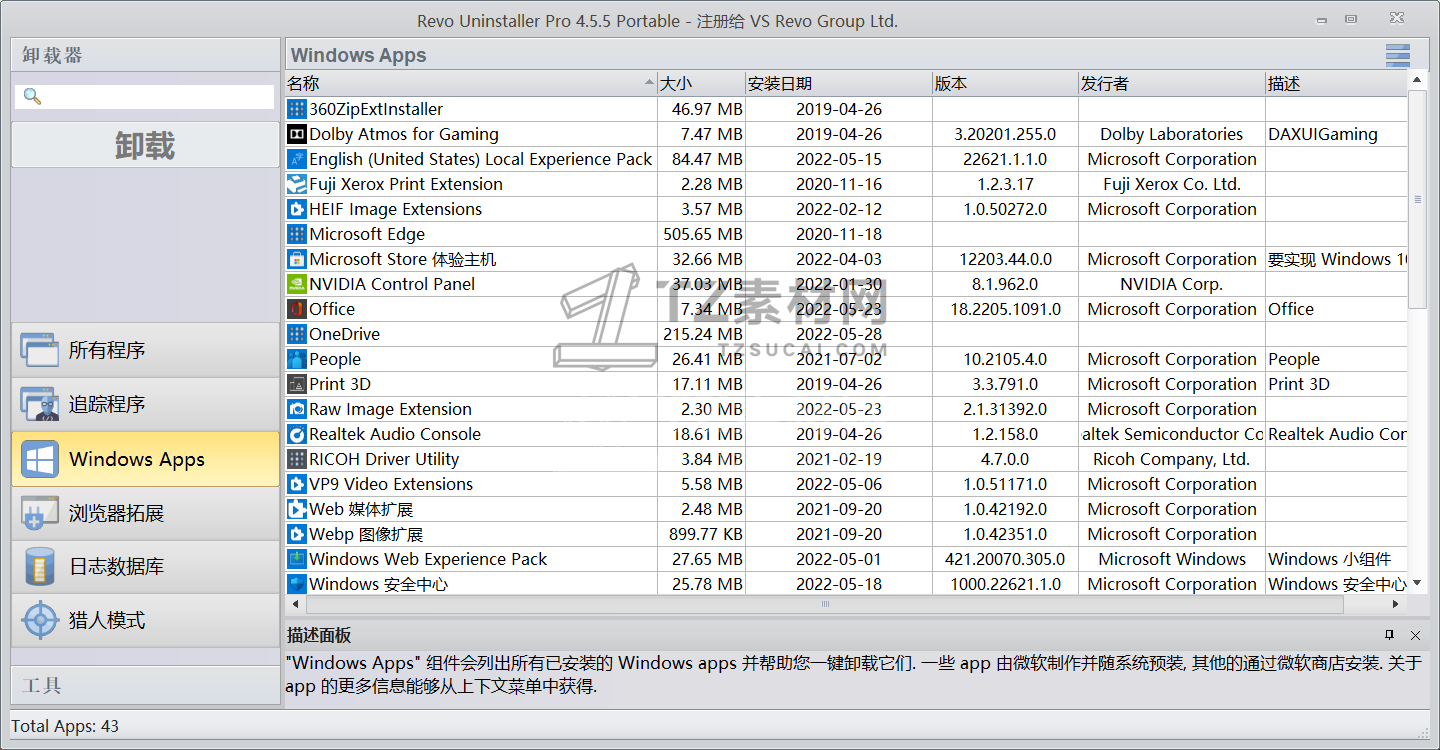Viewport: 1440px width, 750px height.
Task: Click the HEIF Image Extensions icon
Action: coord(296,209)
